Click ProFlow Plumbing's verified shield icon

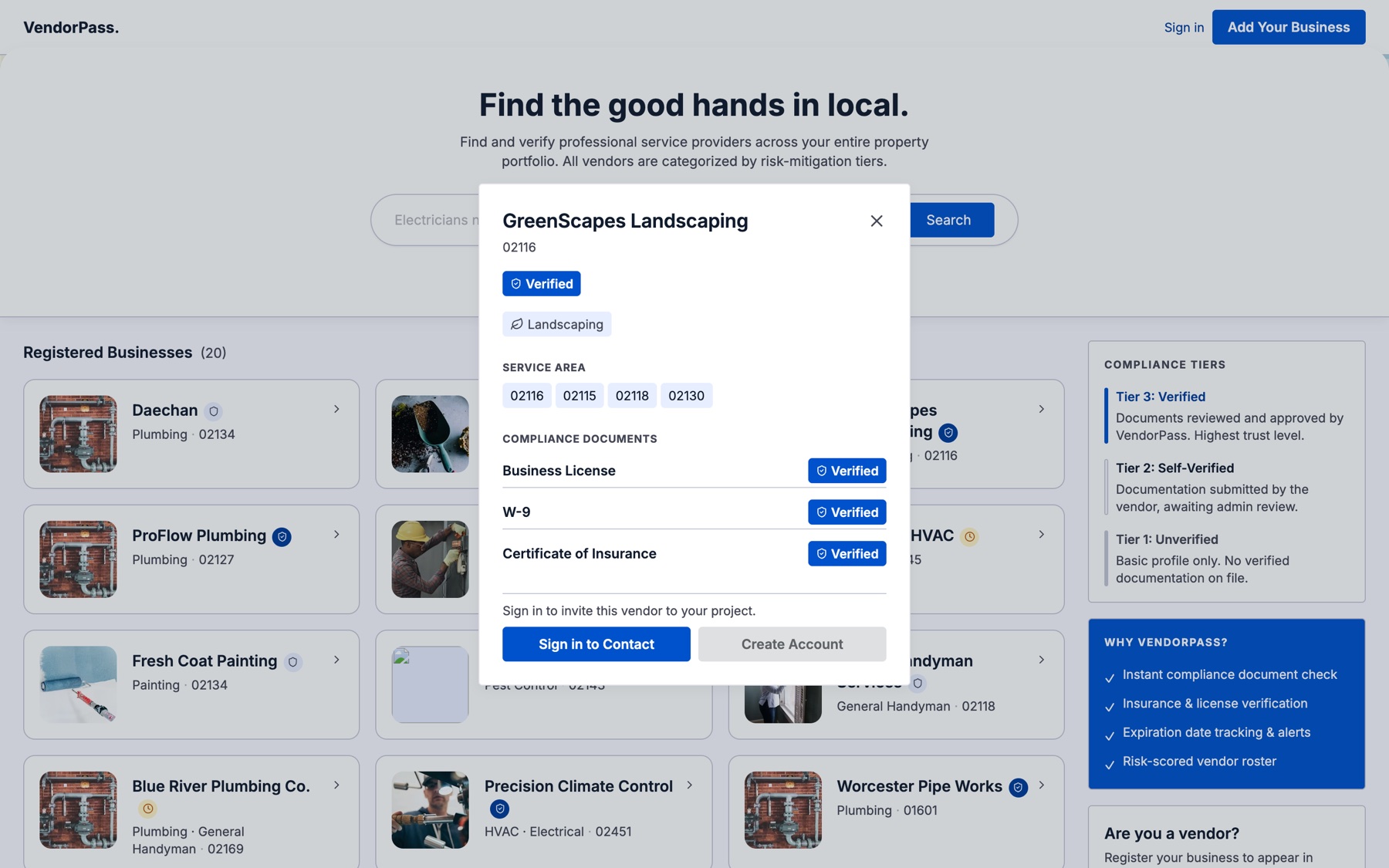(282, 537)
